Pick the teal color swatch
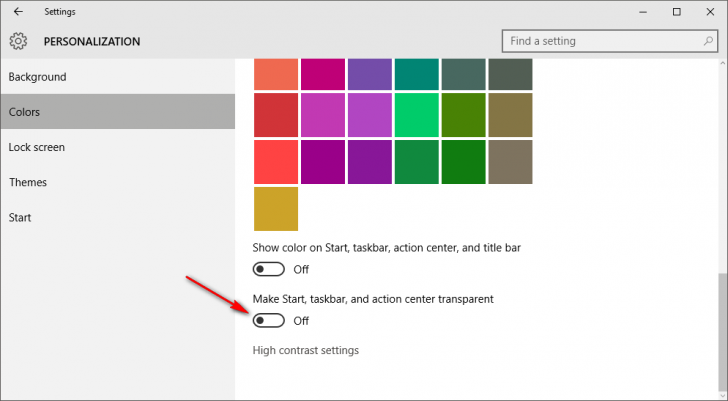 [x=417, y=74]
